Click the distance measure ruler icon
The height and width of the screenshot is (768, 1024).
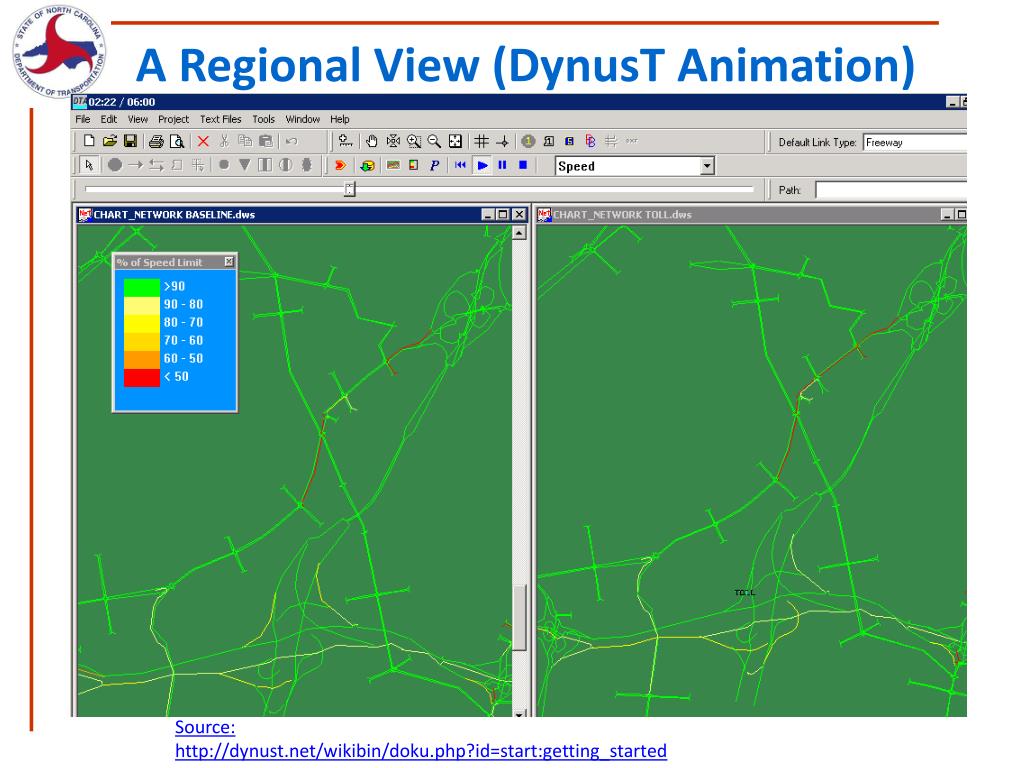345,141
